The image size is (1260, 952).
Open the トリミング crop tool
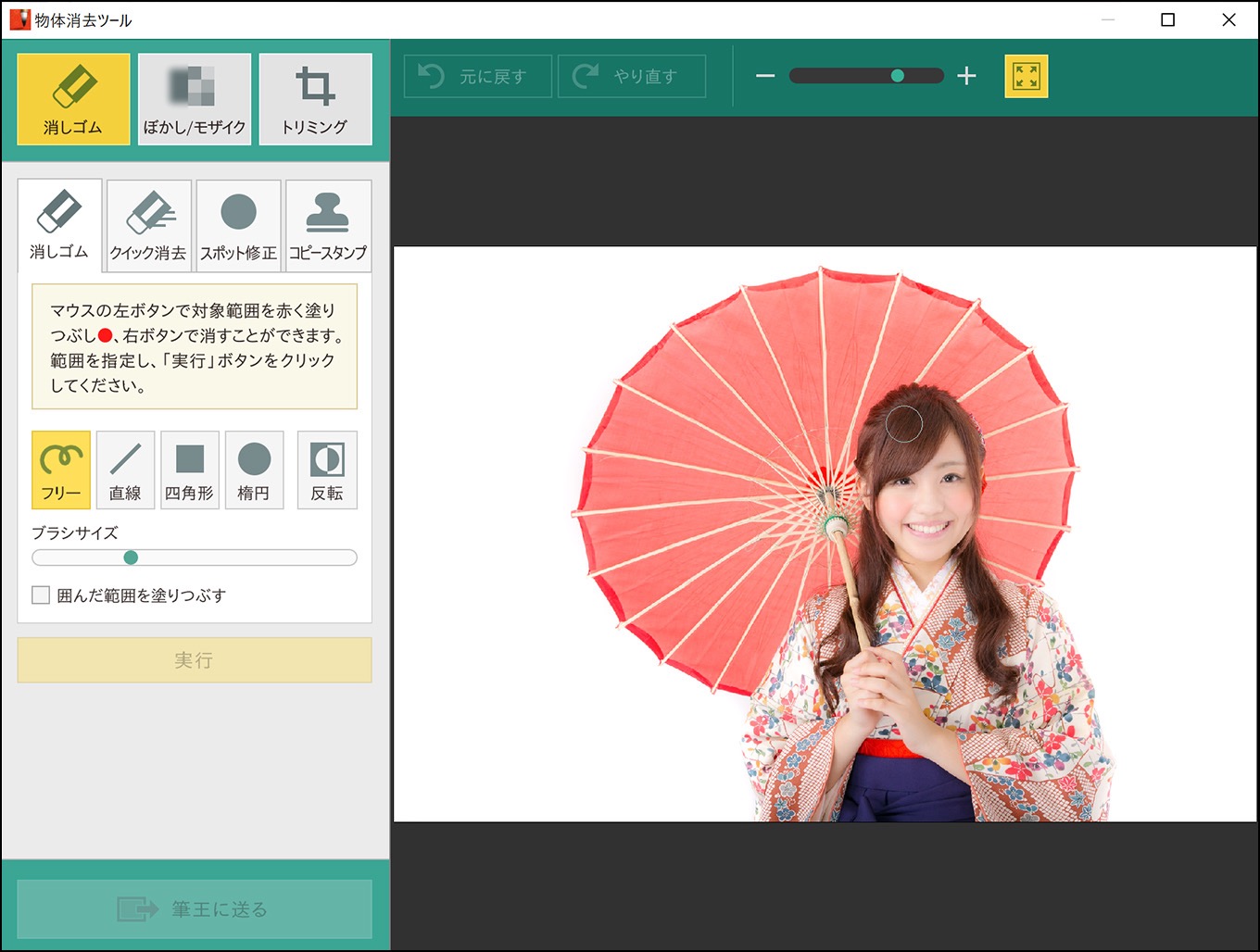pyautogui.click(x=315, y=99)
